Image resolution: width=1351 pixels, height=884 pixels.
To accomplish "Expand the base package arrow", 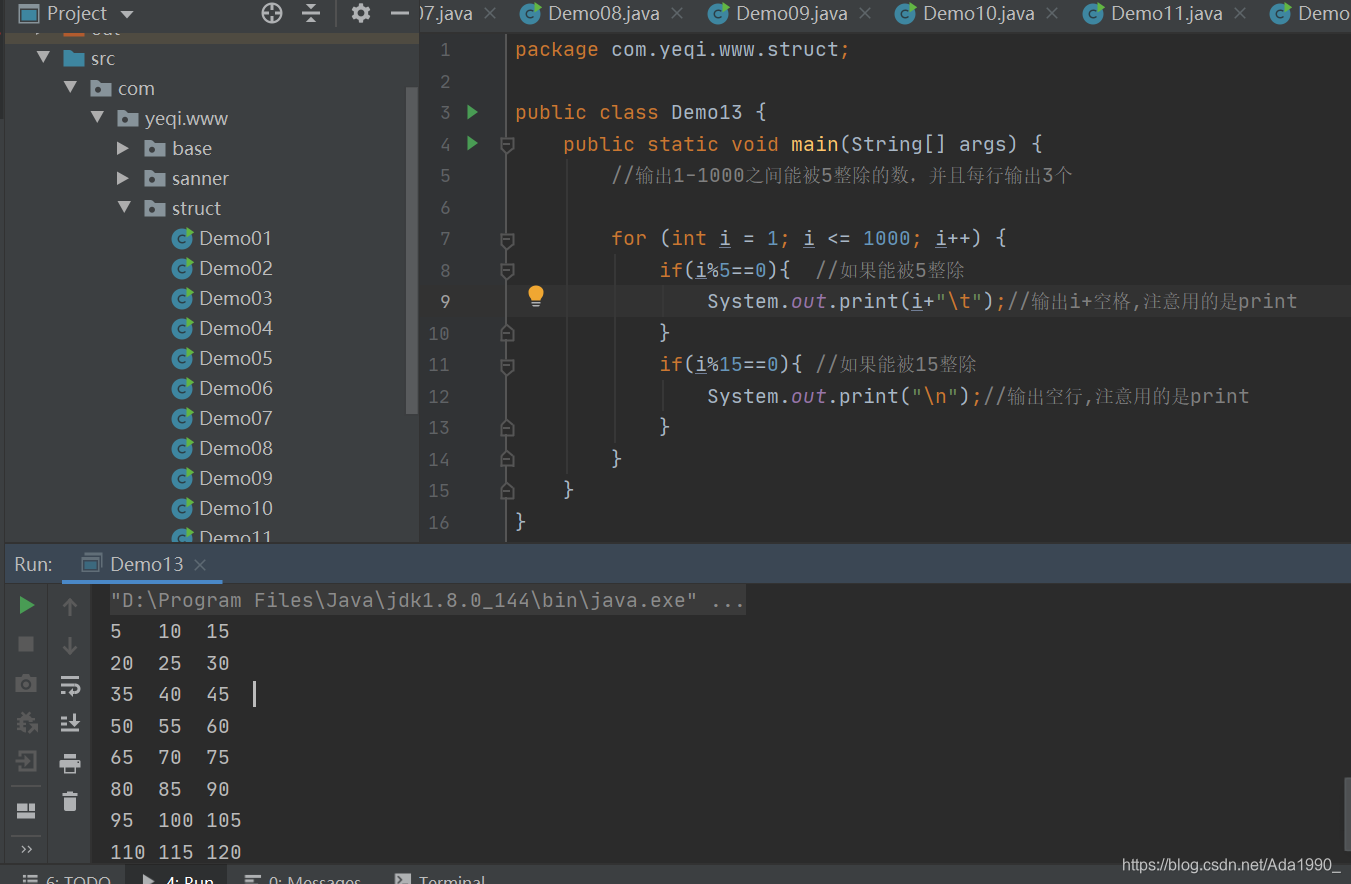I will [x=123, y=148].
